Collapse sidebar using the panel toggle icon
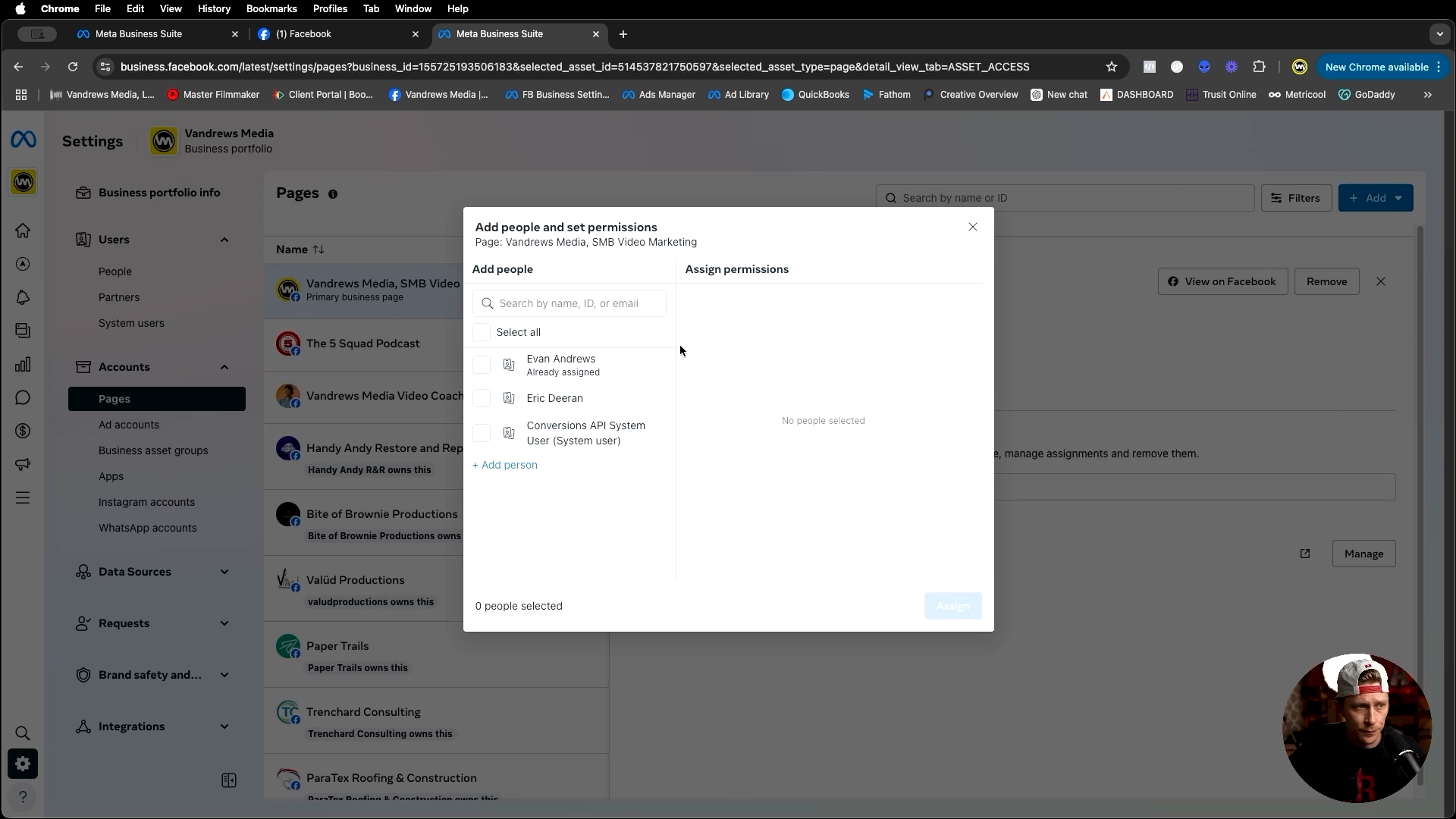The height and width of the screenshot is (819, 1456). (229, 780)
